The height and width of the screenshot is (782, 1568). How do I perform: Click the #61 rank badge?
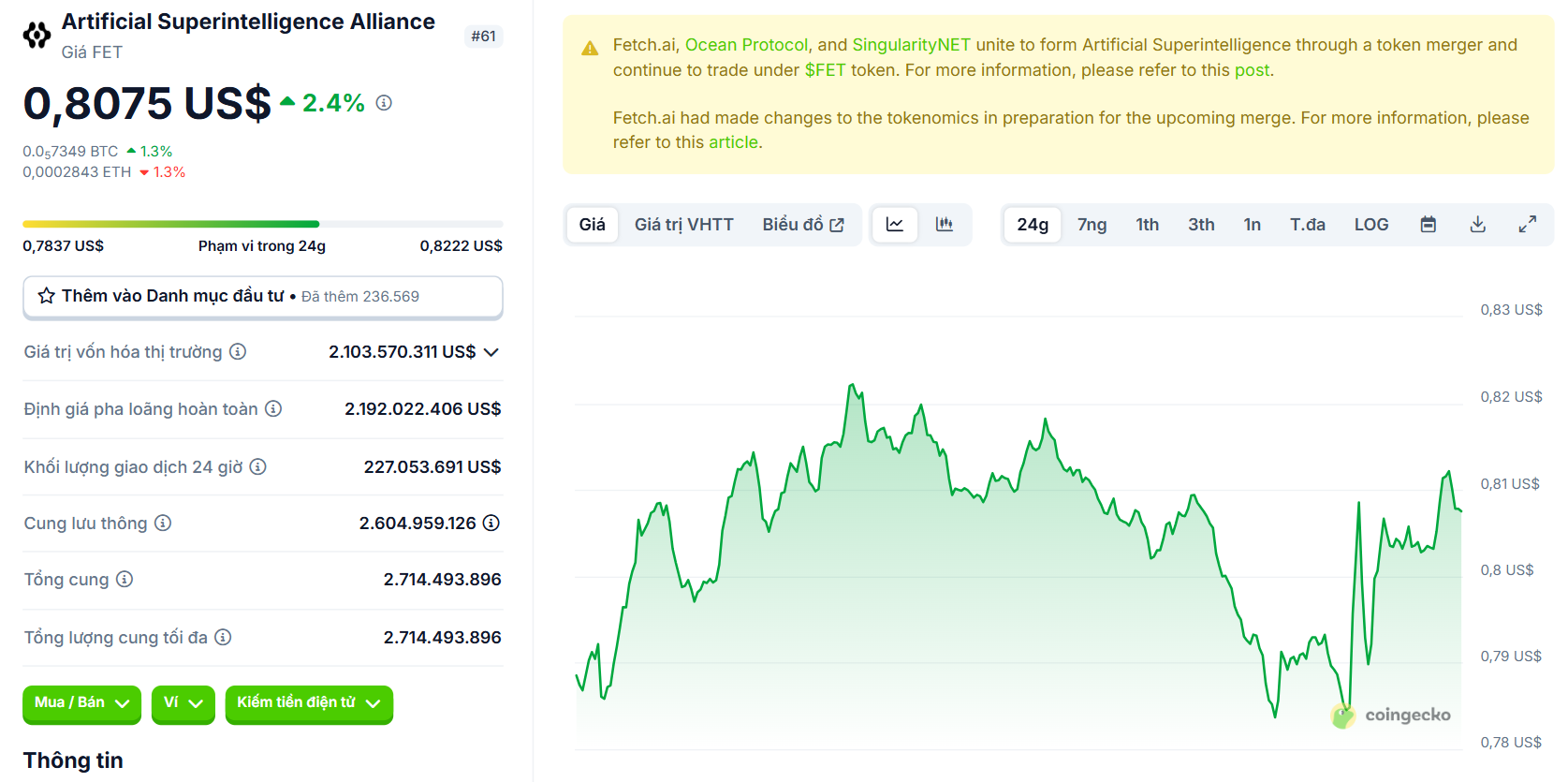[483, 37]
